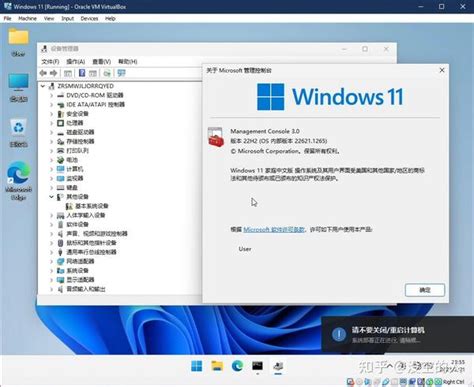
Task: Expand the DVD/CD-ROM drives node
Action: [51, 95]
